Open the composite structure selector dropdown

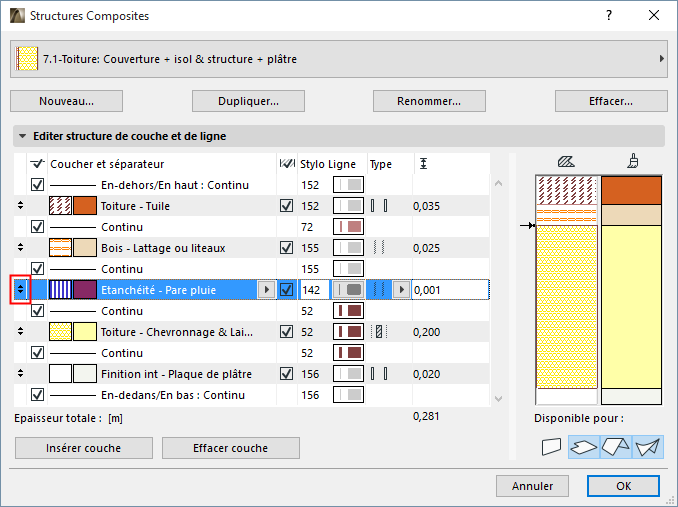339,59
